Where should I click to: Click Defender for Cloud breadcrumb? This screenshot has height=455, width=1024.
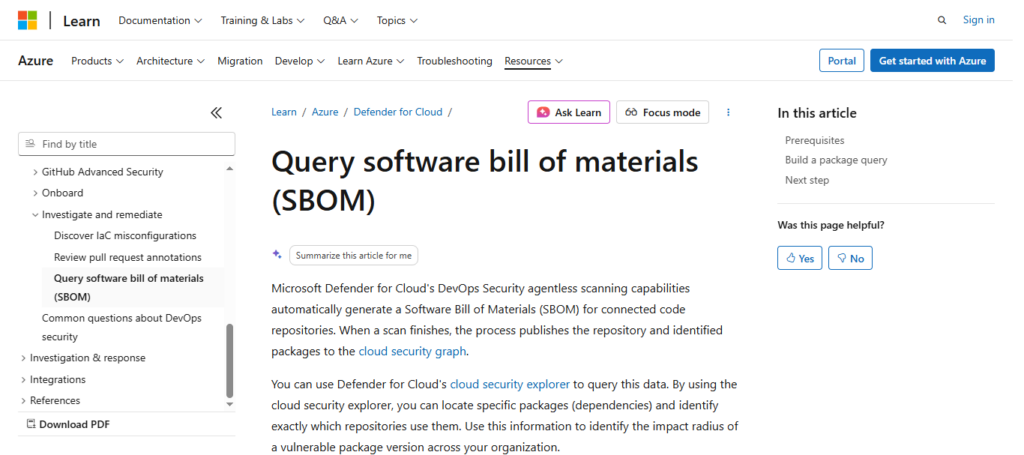click(x=398, y=112)
